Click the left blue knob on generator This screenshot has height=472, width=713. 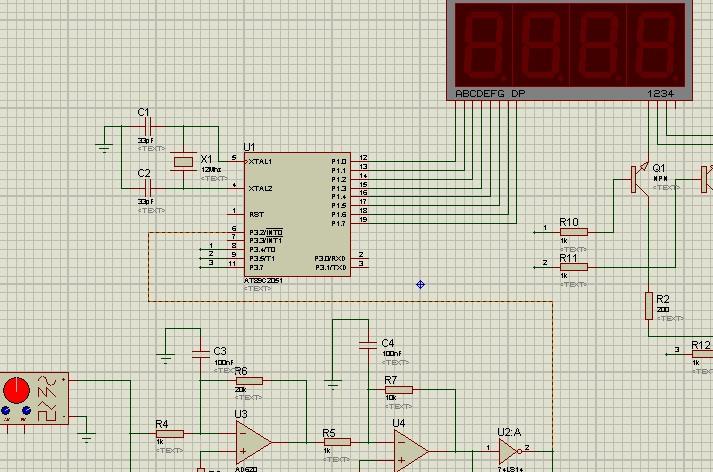coord(6,411)
